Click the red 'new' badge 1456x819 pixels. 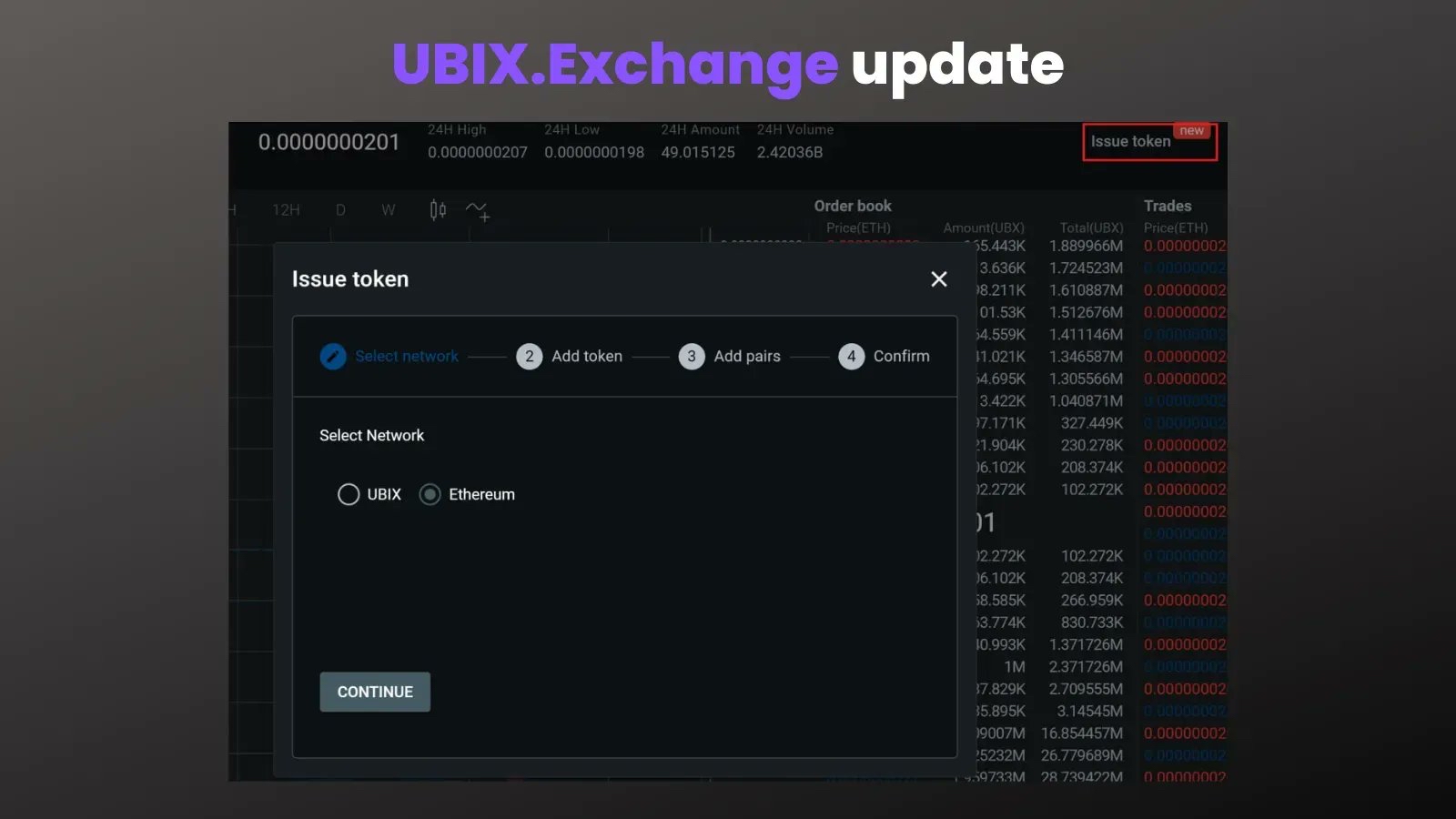pyautogui.click(x=1191, y=129)
